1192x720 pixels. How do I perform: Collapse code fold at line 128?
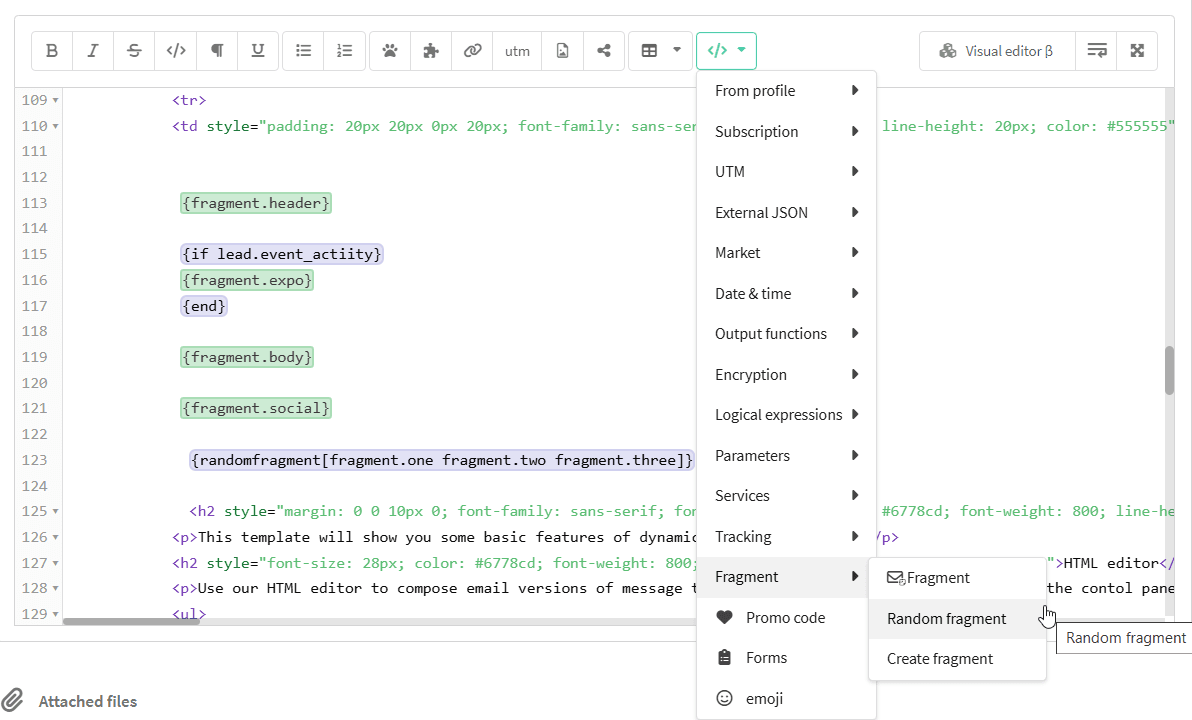point(55,588)
